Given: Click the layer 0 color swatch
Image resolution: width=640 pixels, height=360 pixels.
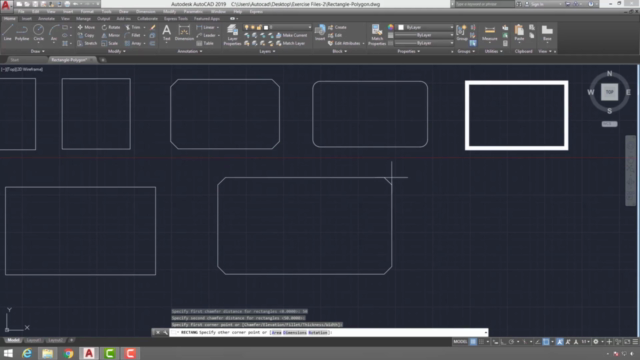Looking at the screenshot, I should 266,27.
